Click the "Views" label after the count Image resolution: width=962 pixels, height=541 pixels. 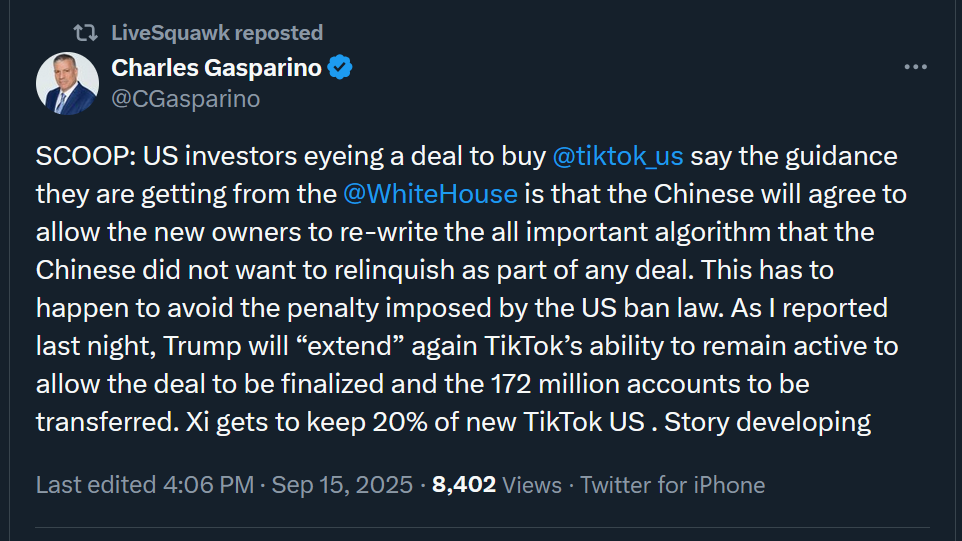click(x=533, y=485)
